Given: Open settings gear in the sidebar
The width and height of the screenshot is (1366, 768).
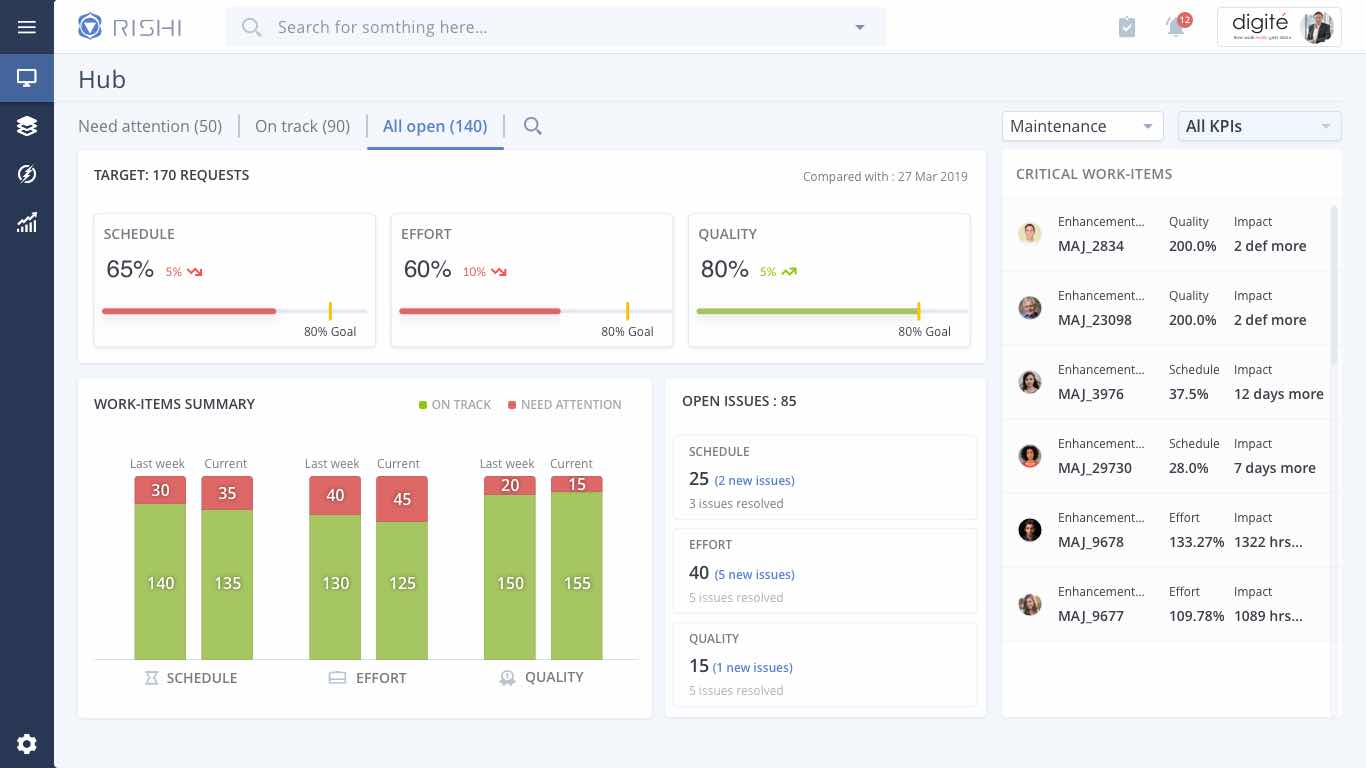Looking at the screenshot, I should click(27, 743).
